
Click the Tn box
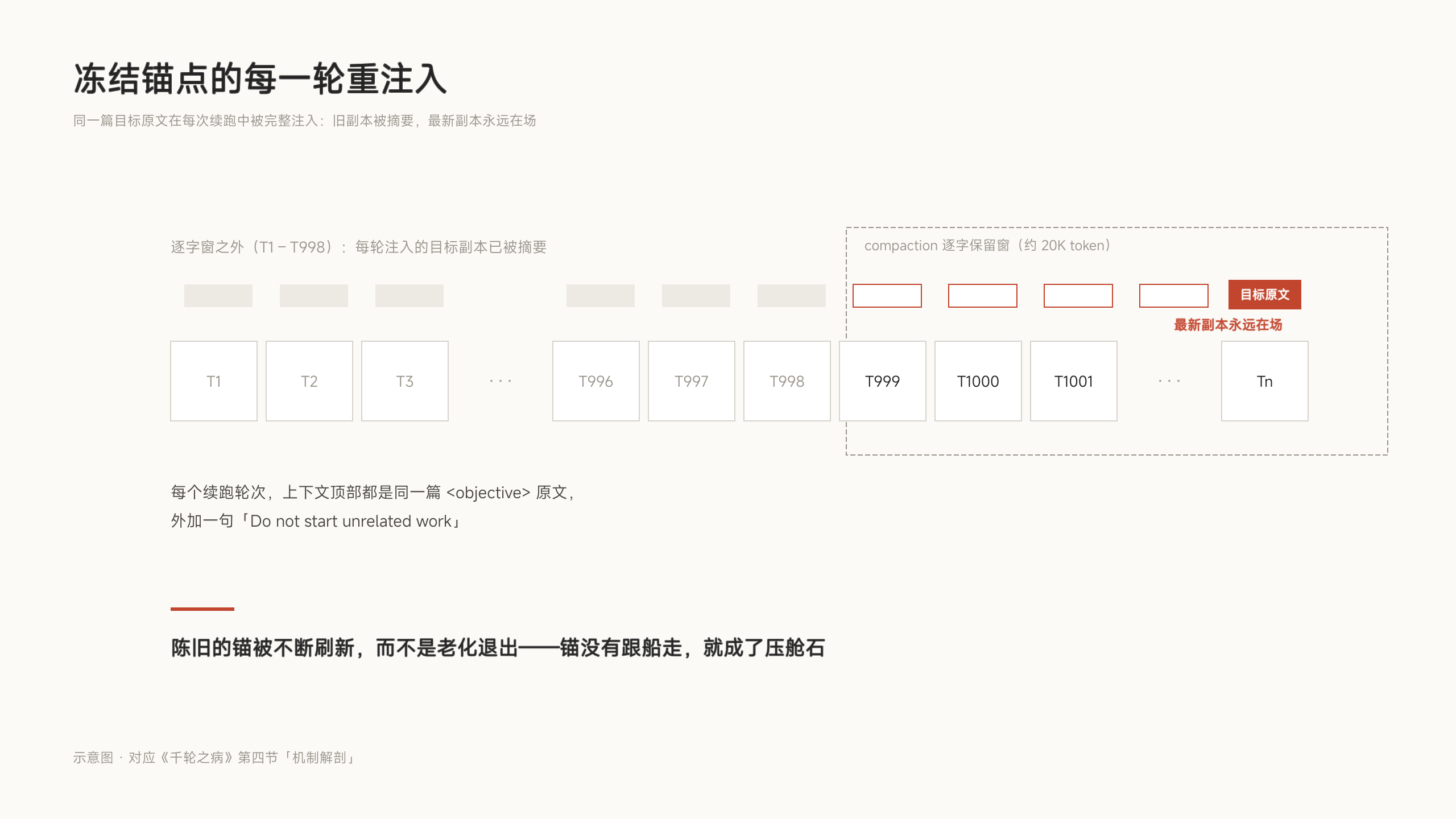click(x=1265, y=381)
